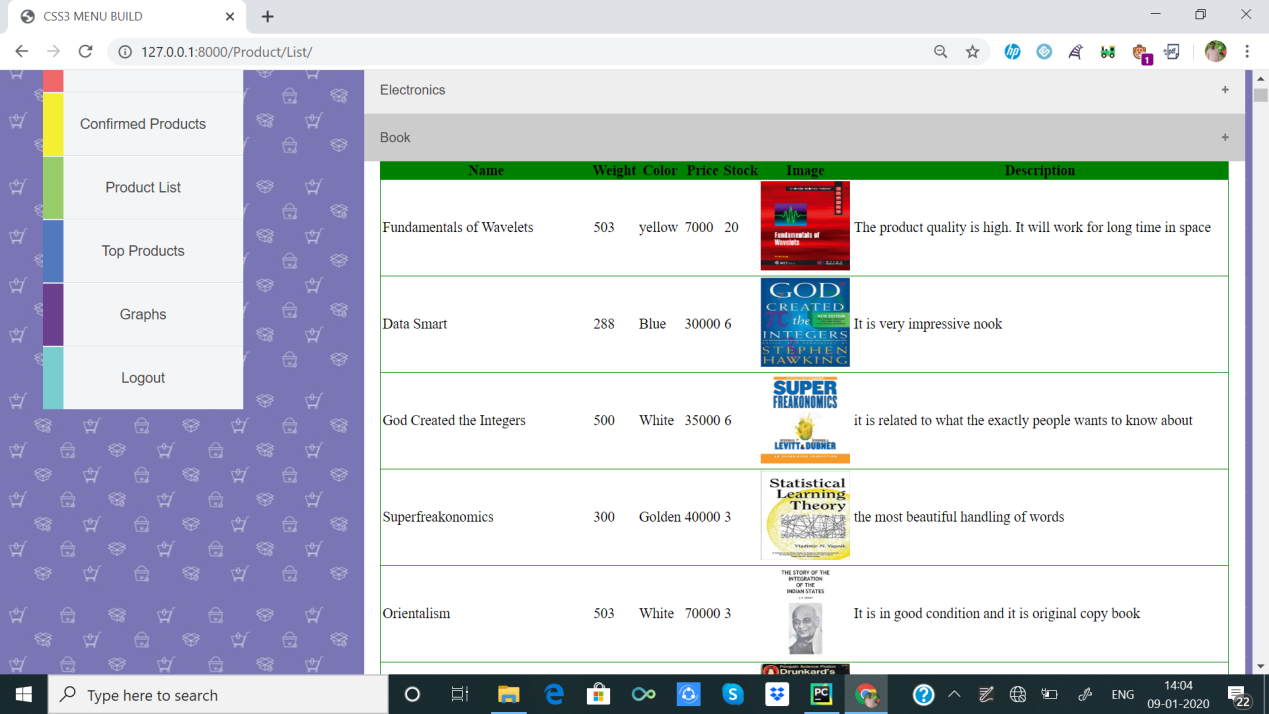Open the green train extension

(x=1108, y=52)
